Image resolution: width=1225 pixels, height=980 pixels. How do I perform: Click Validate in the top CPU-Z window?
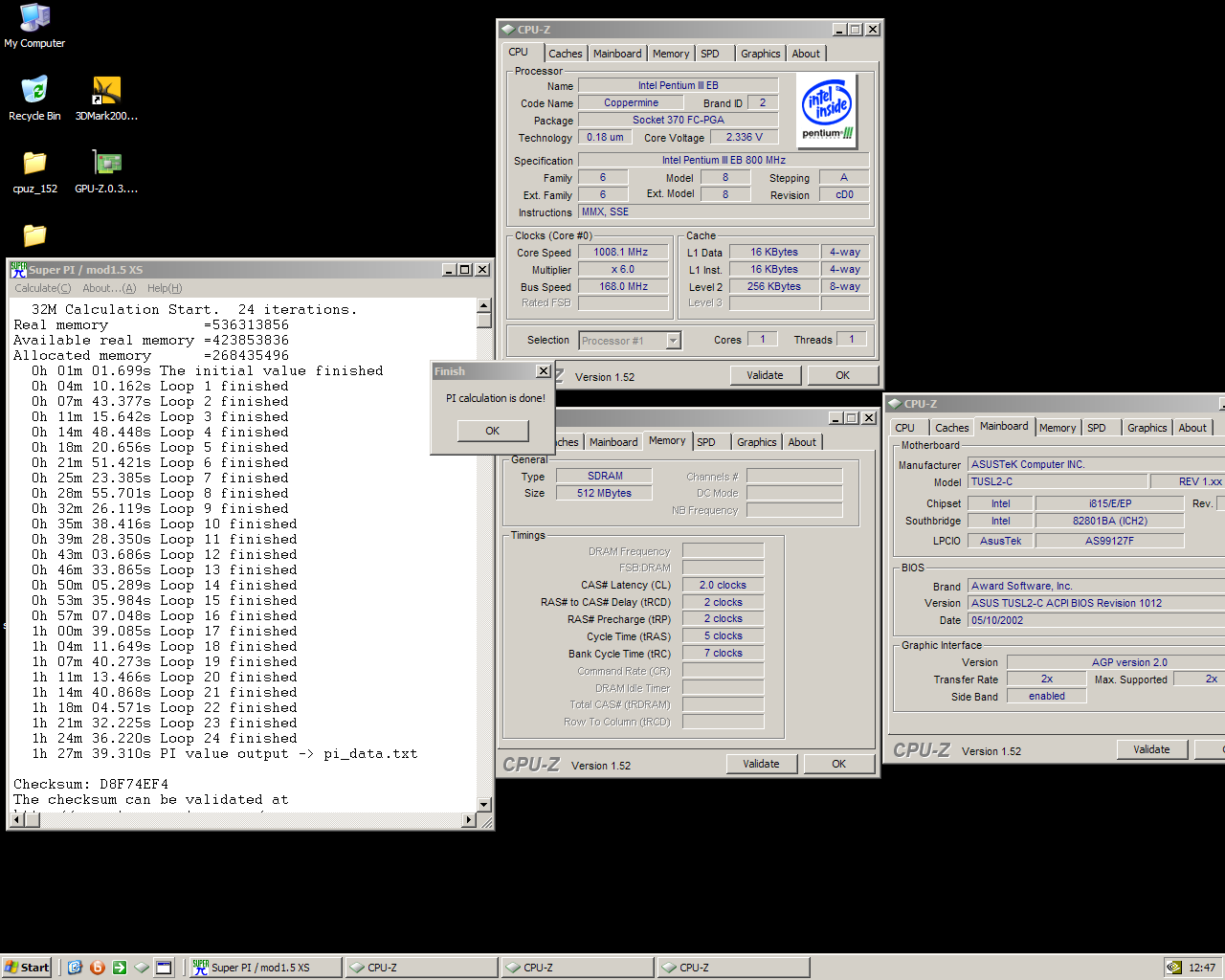765,375
